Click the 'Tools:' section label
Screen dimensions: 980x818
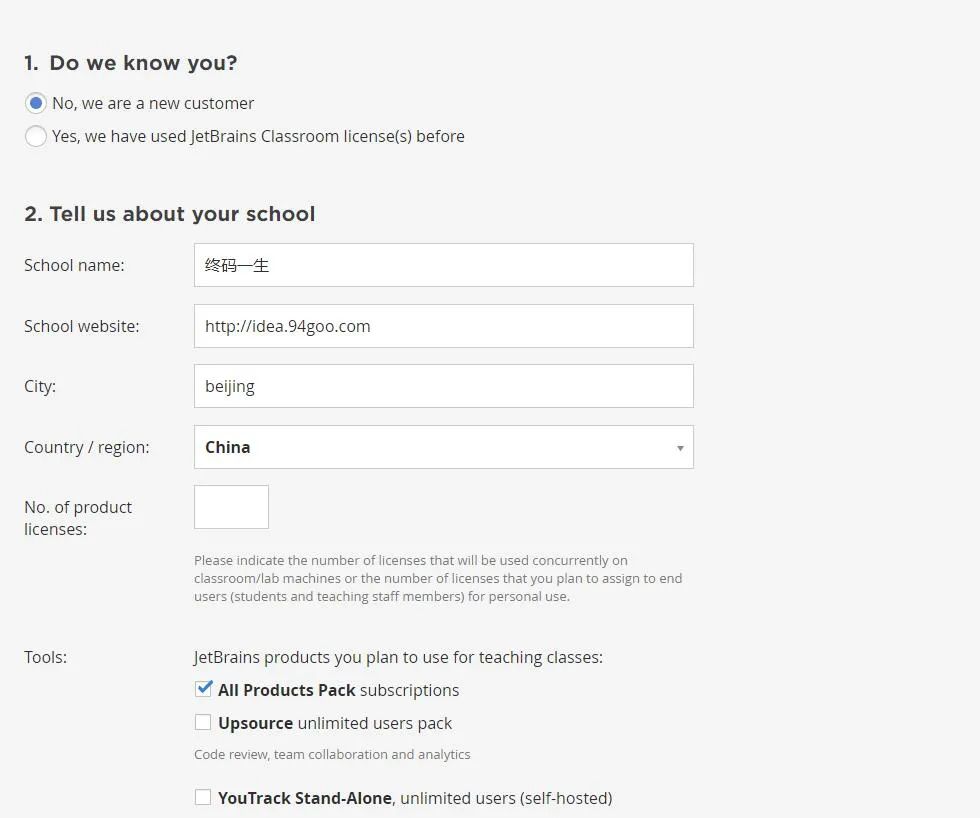(46, 657)
